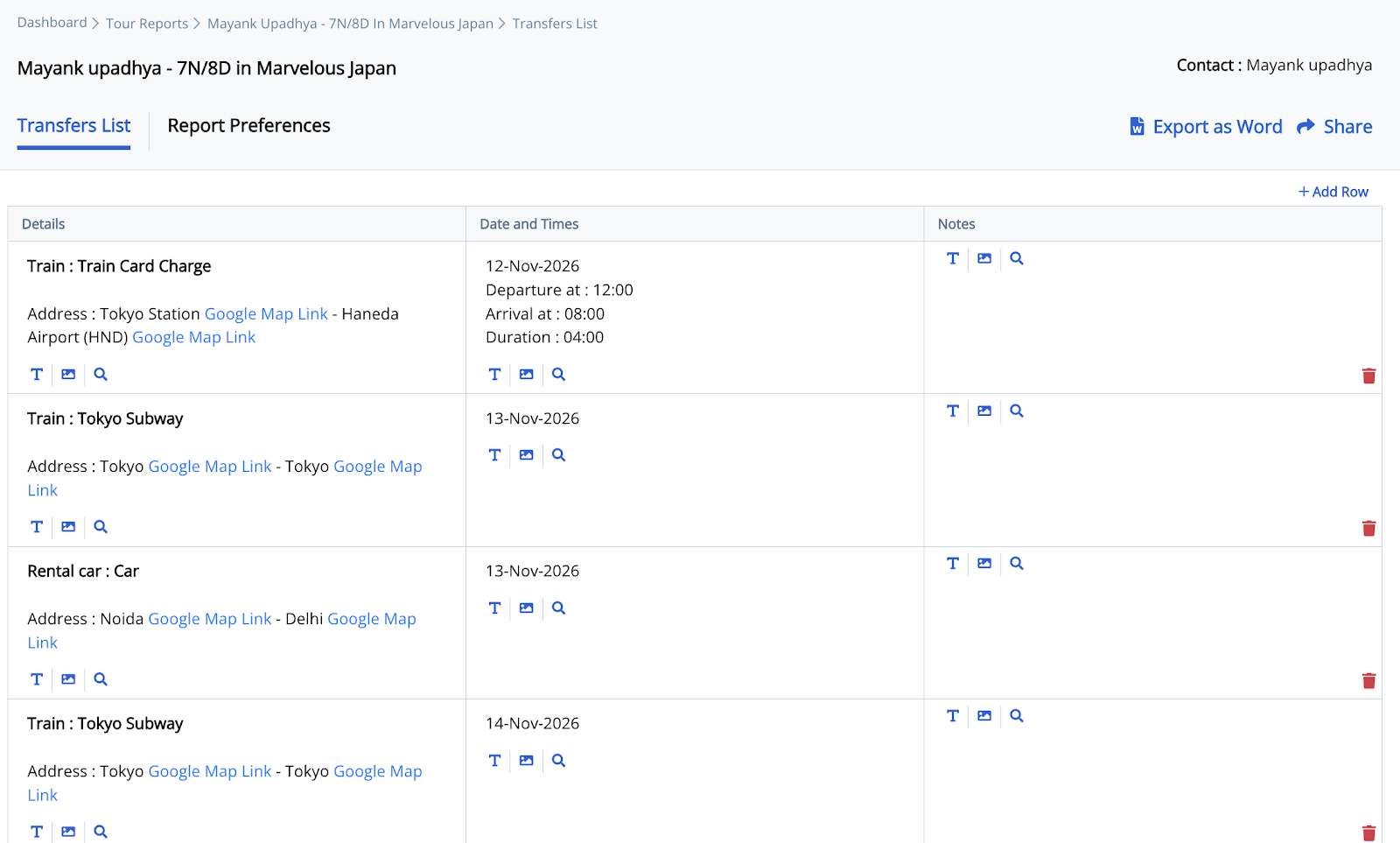Viewport: 1400px width, 843px height.
Task: Add text in Train Card Charge details
Action: pos(37,375)
